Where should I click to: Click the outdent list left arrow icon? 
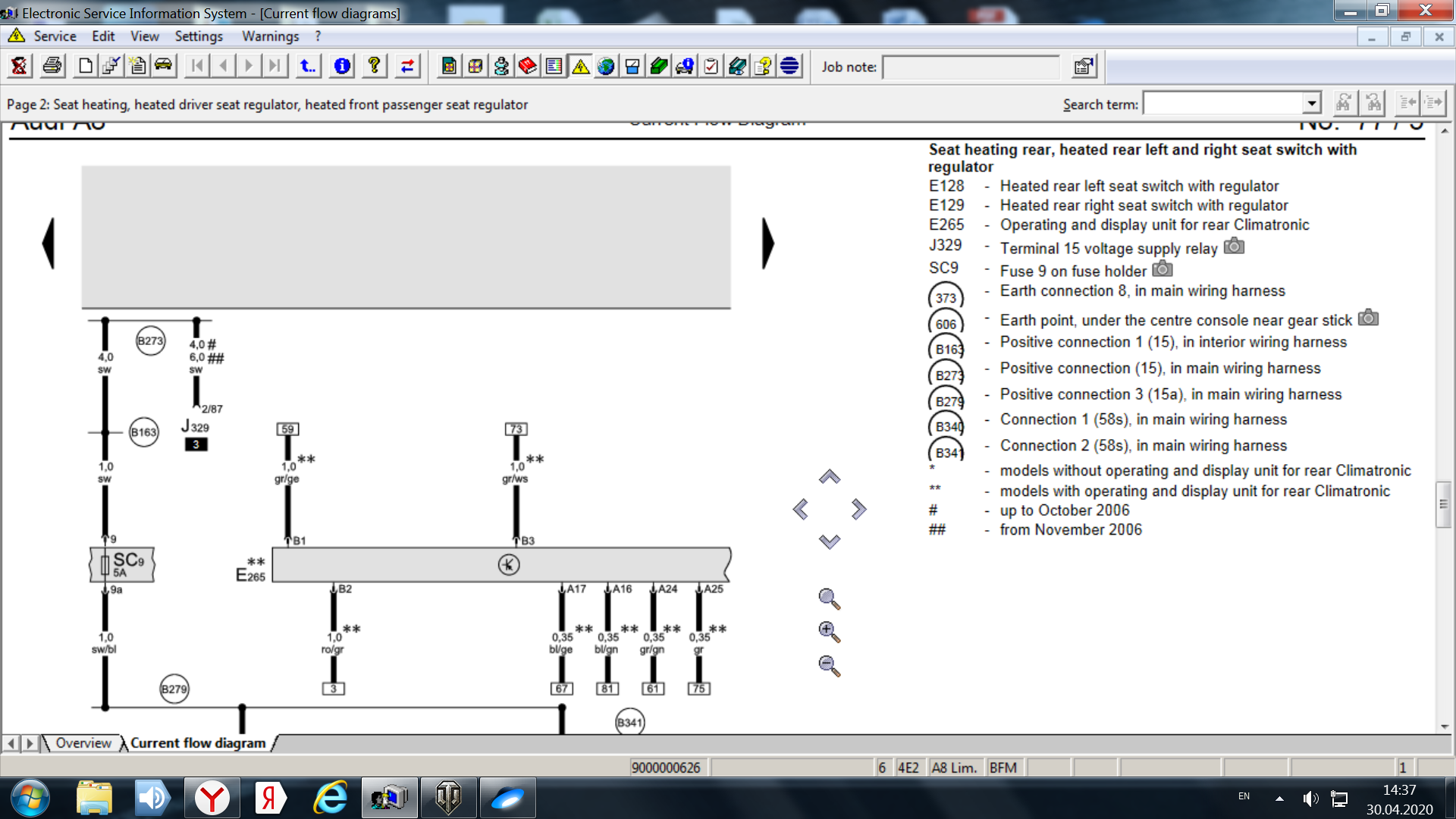coord(1407,103)
